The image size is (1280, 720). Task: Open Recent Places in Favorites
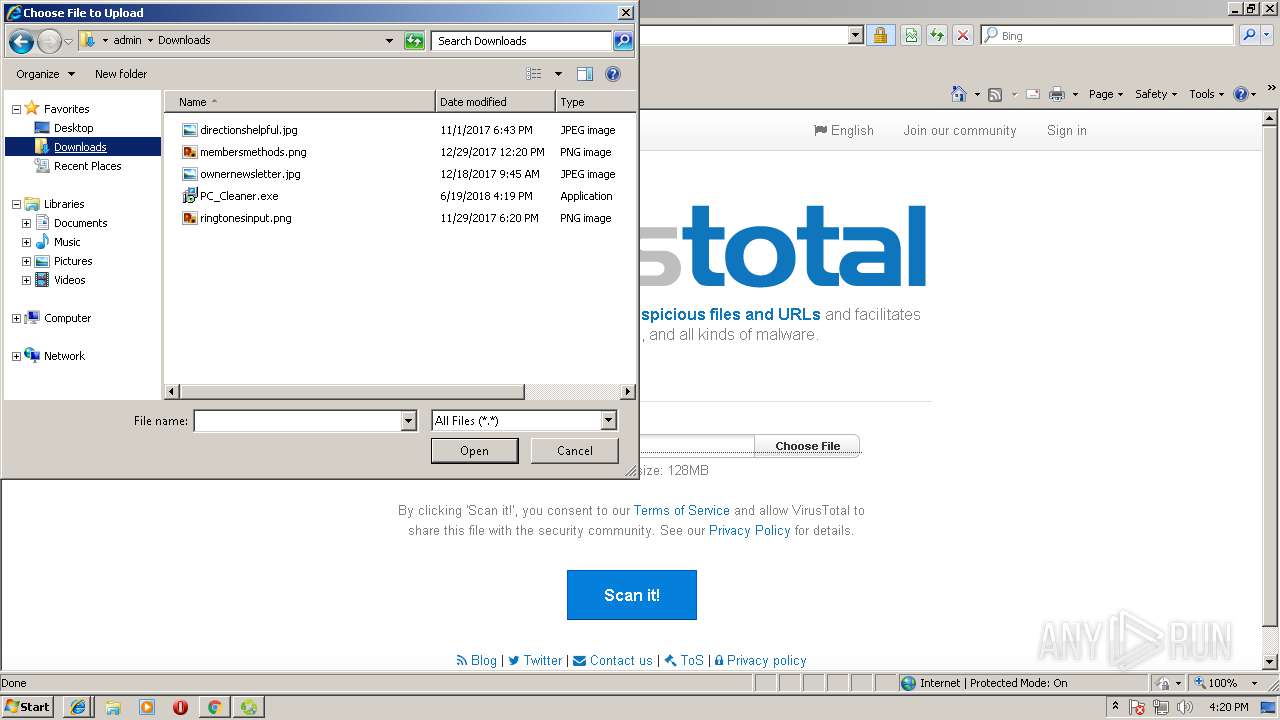(87, 166)
